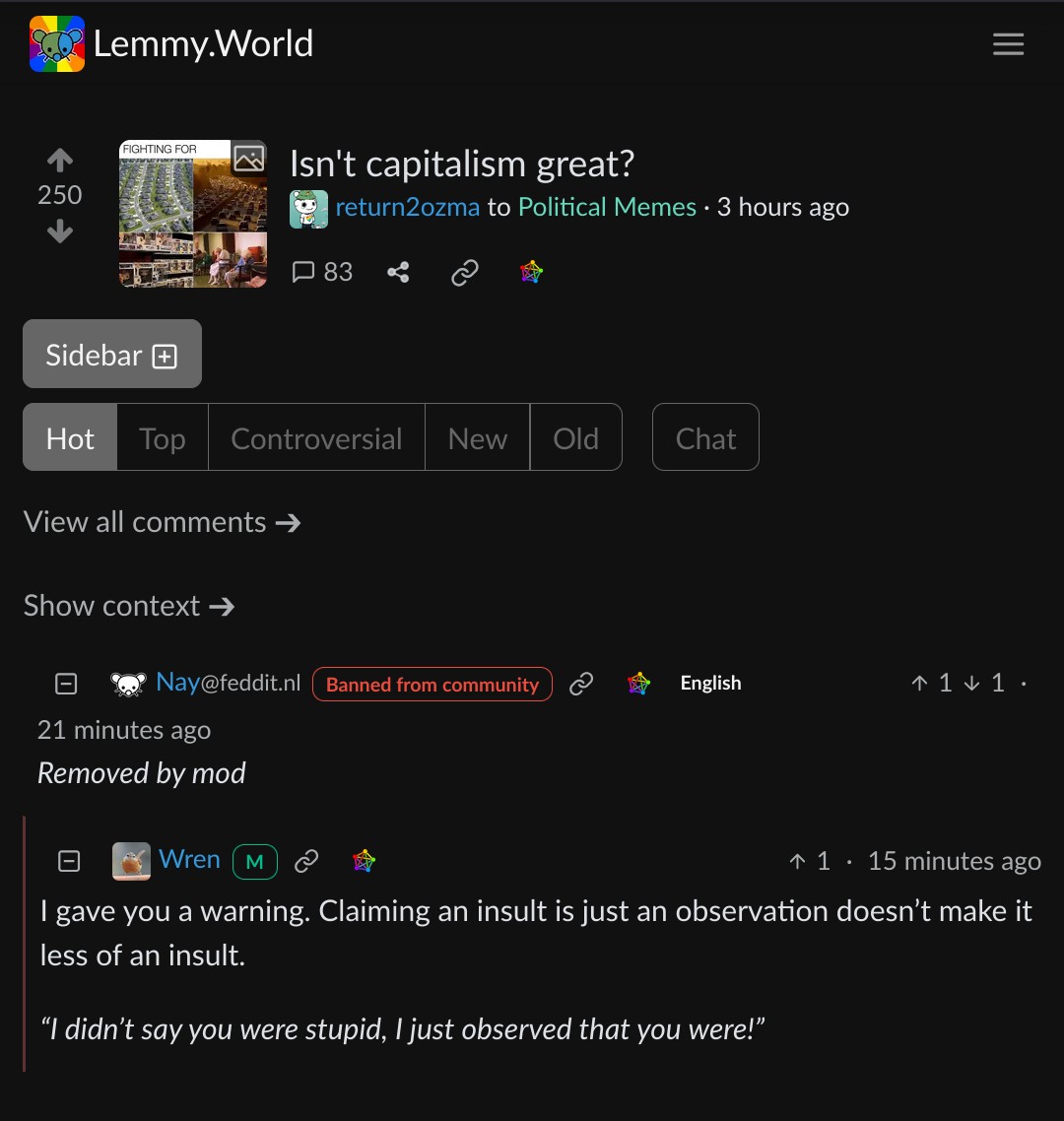The height and width of the screenshot is (1121, 1064).
Task: Collapse Nay's removed comment
Action: click(66, 684)
